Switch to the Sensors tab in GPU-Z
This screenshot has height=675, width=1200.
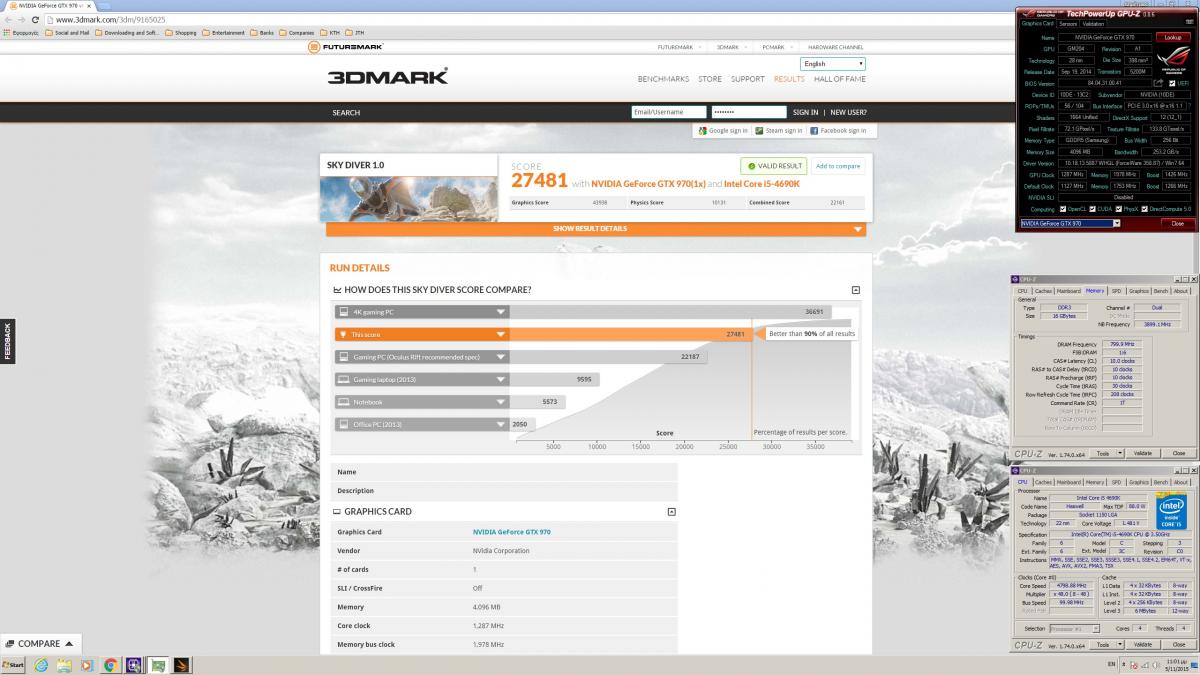(1068, 24)
